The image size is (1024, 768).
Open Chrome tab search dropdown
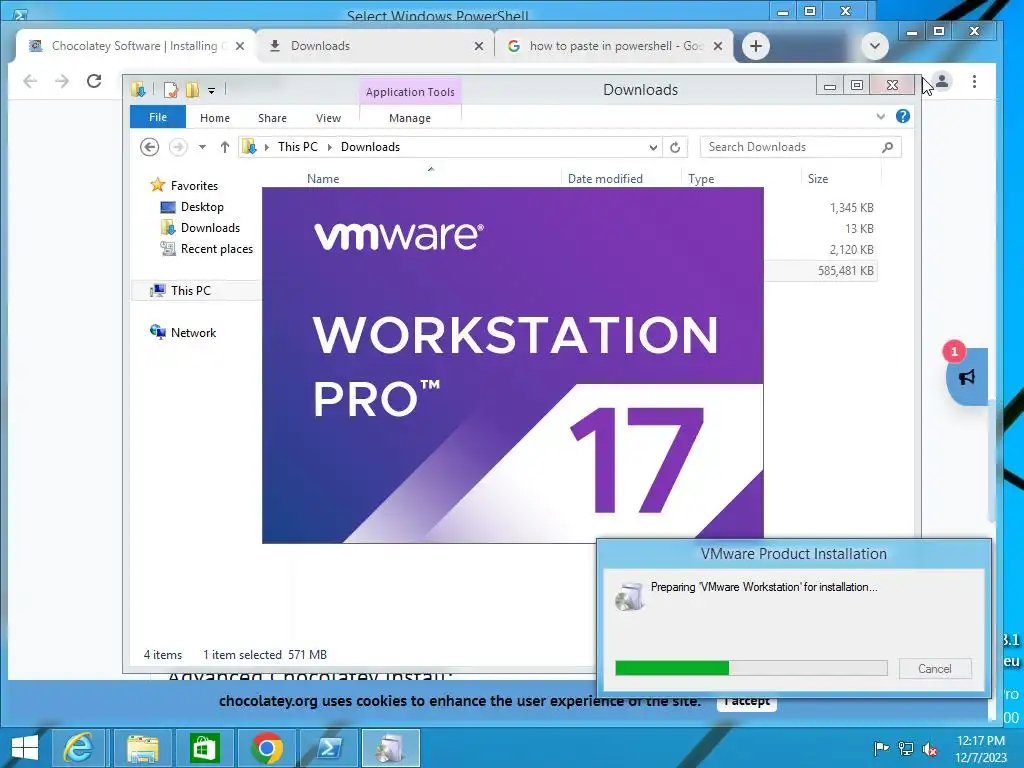(874, 46)
